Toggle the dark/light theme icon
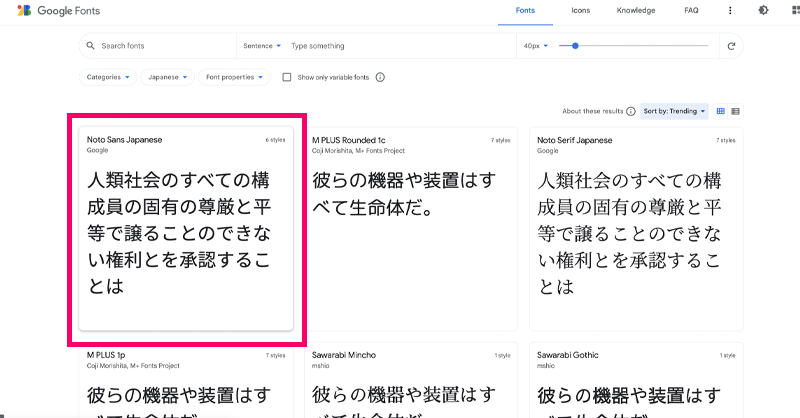The height and width of the screenshot is (418, 800). tap(764, 11)
